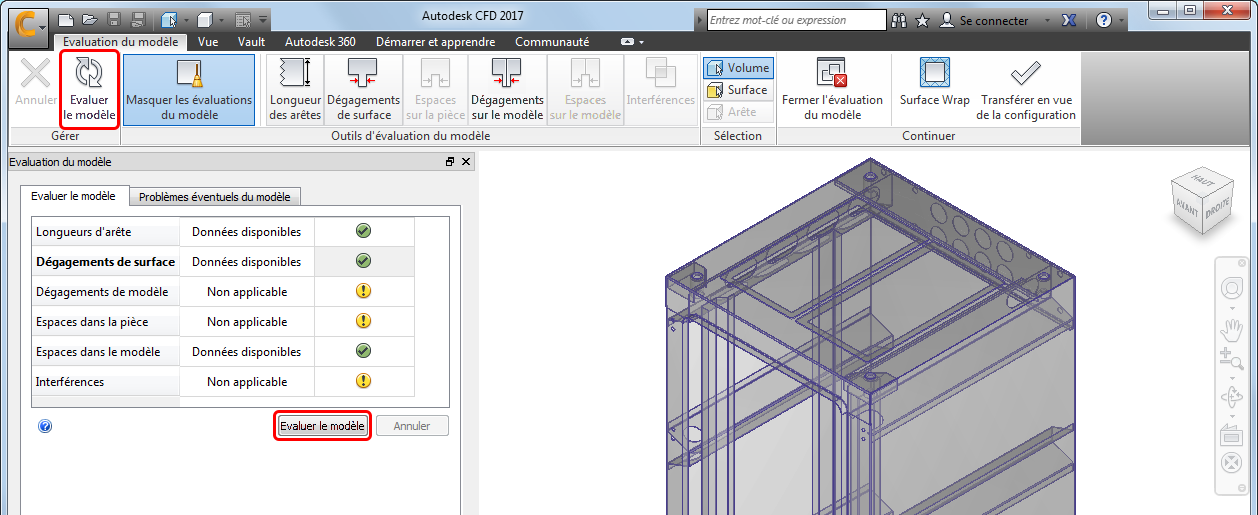This screenshot has width=1258, height=515.
Task: Expand the Se connecter dropdown arrow
Action: [x=1045, y=20]
